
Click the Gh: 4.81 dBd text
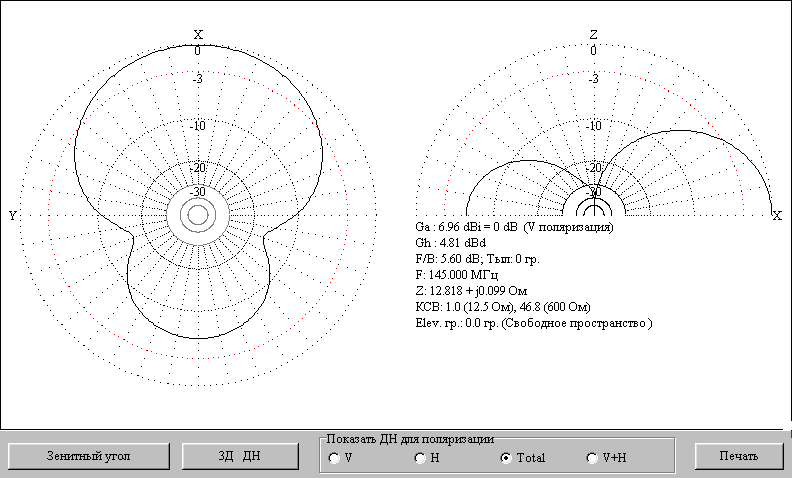click(x=451, y=243)
